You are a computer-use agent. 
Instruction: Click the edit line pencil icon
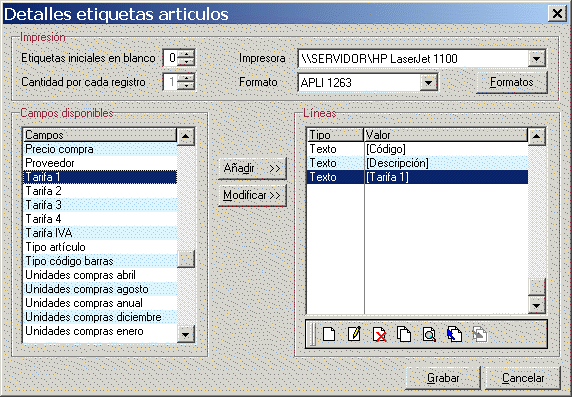pyautogui.click(x=354, y=334)
